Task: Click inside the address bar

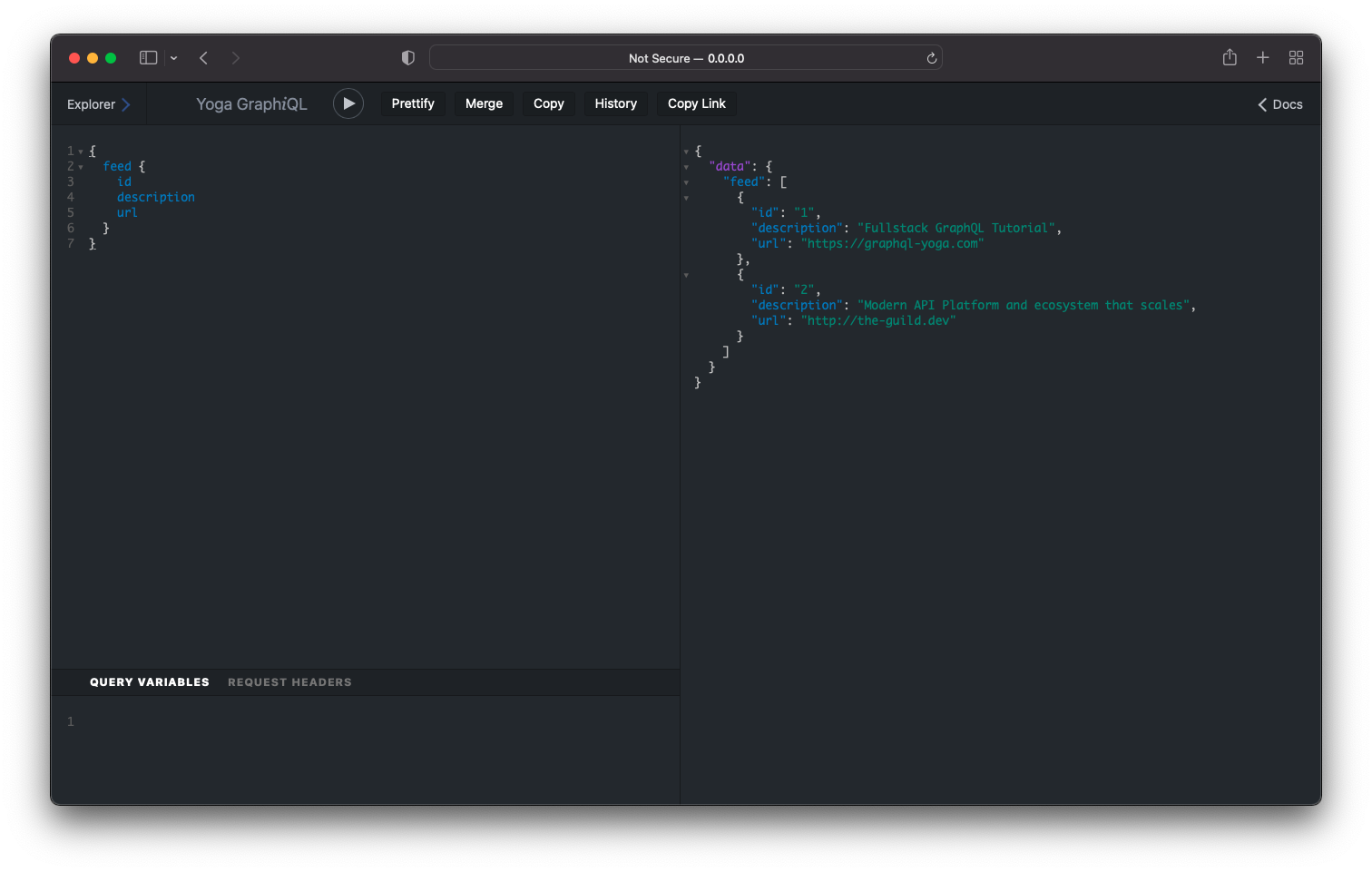Action: tap(687, 57)
